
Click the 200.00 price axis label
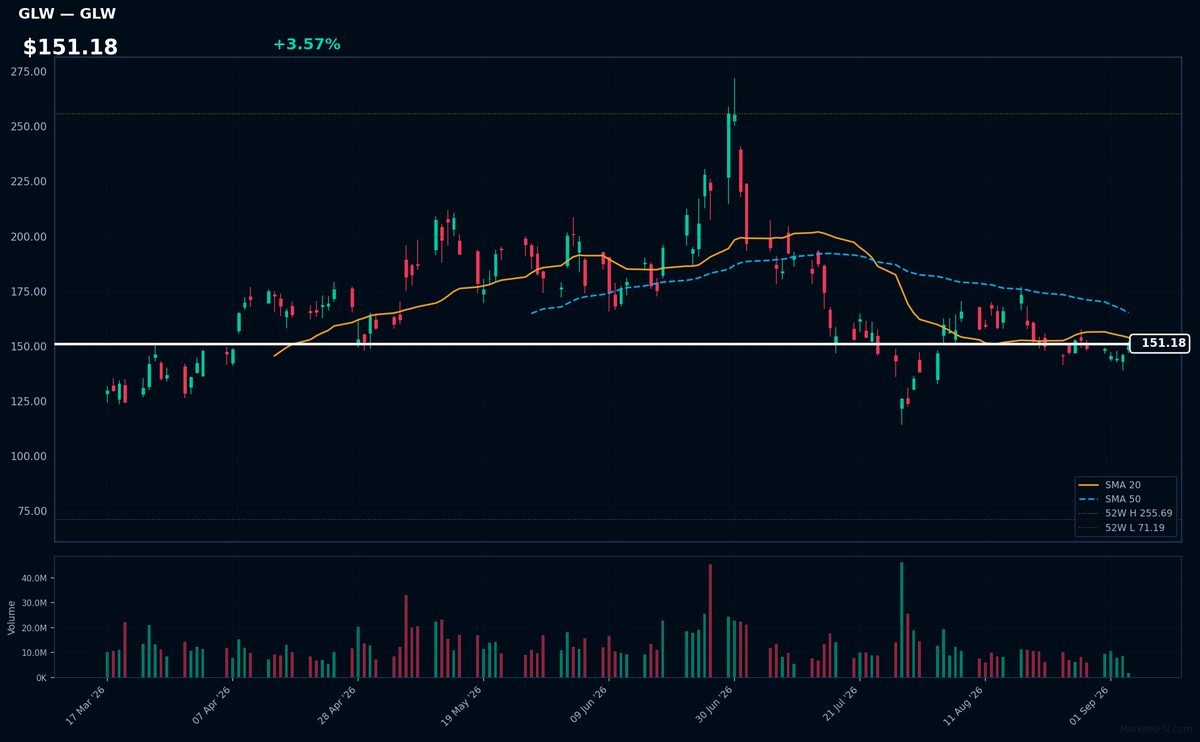point(28,237)
